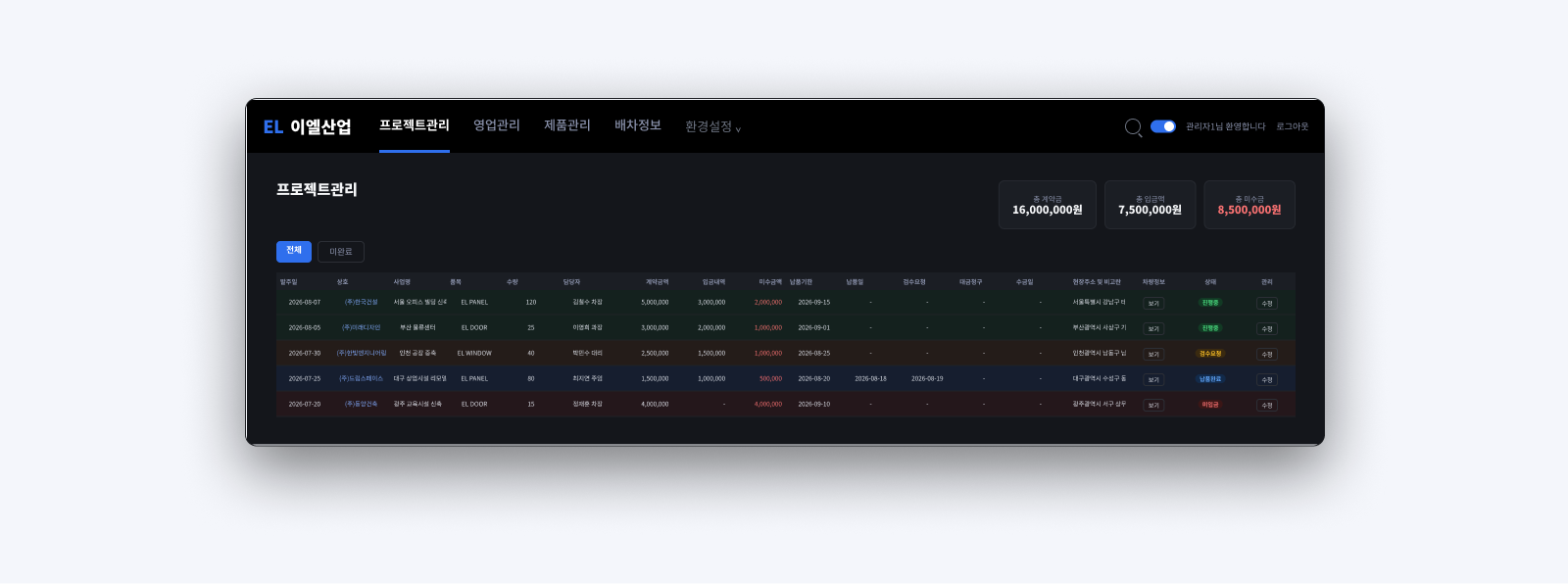This screenshot has height=584, width=1568.
Task: Click the 발주일 column header
Action: pos(289,282)
